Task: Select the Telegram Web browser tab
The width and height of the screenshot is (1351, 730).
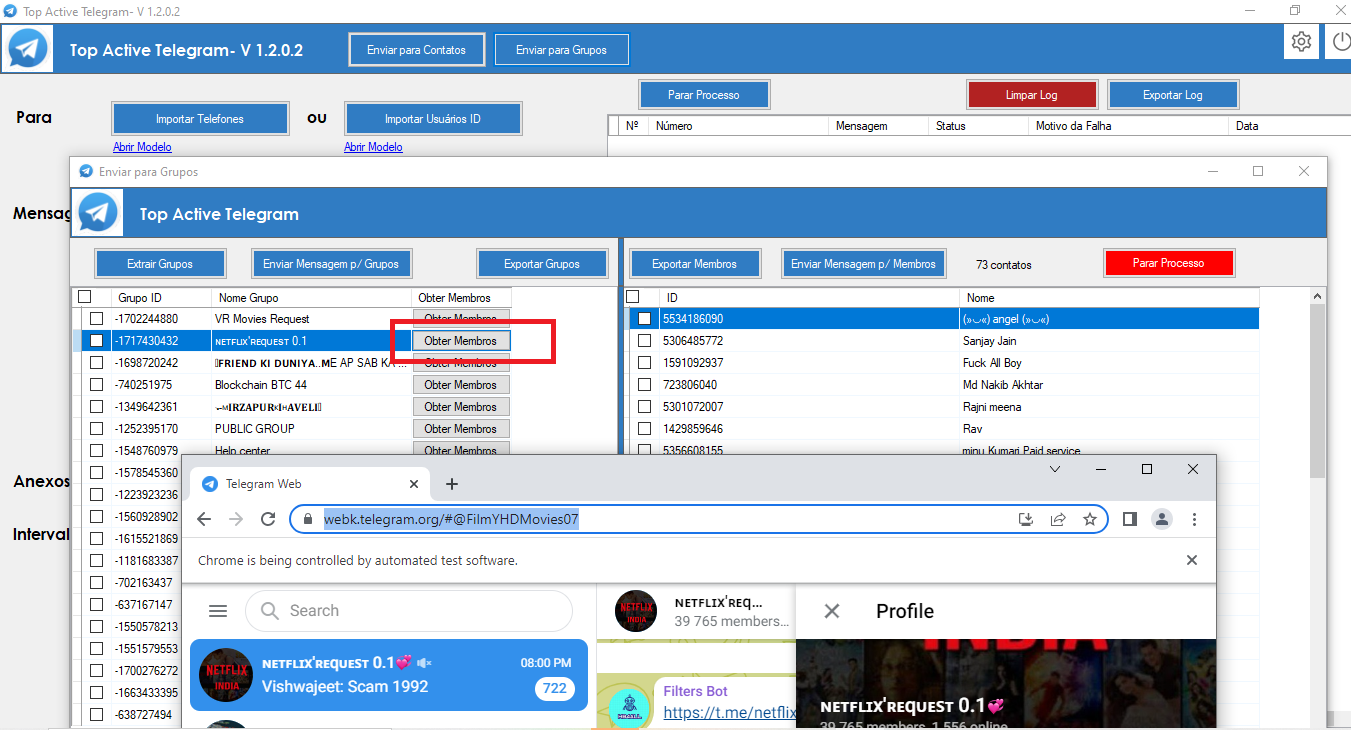Action: click(x=310, y=484)
